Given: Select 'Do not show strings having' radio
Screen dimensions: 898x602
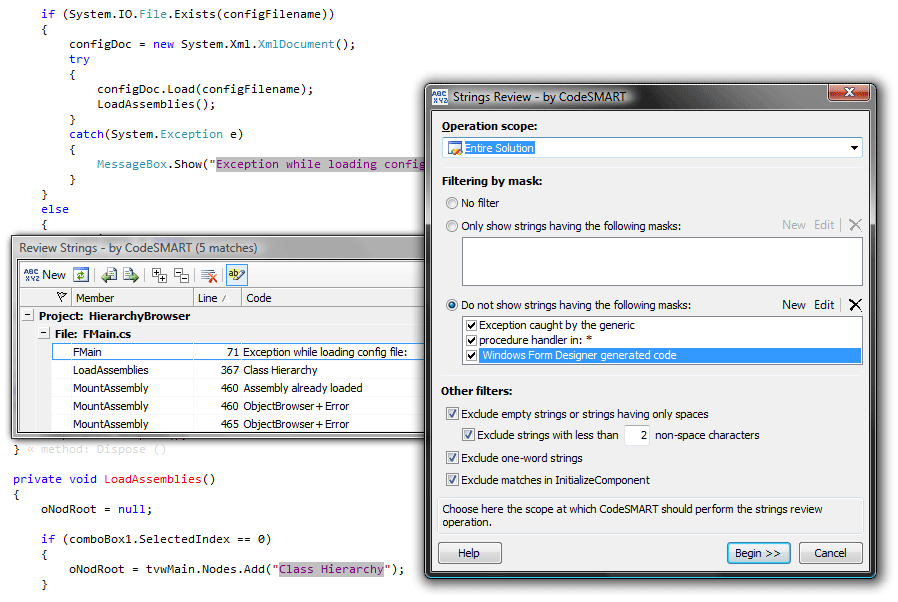Looking at the screenshot, I should pos(452,305).
